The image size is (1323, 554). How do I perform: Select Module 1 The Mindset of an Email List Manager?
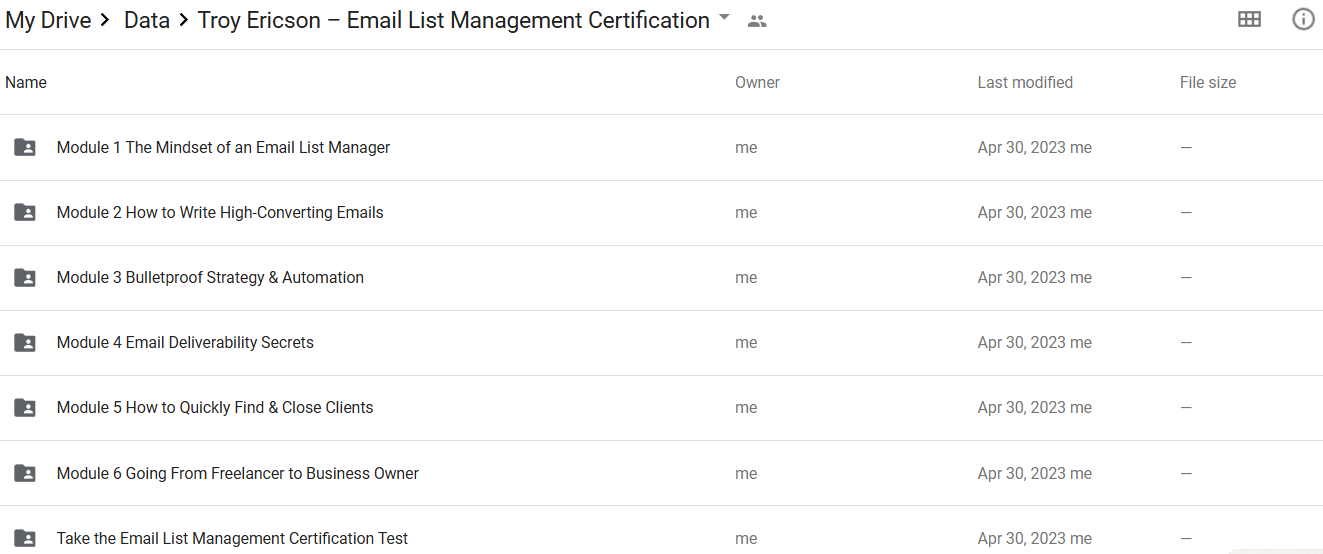tap(223, 147)
